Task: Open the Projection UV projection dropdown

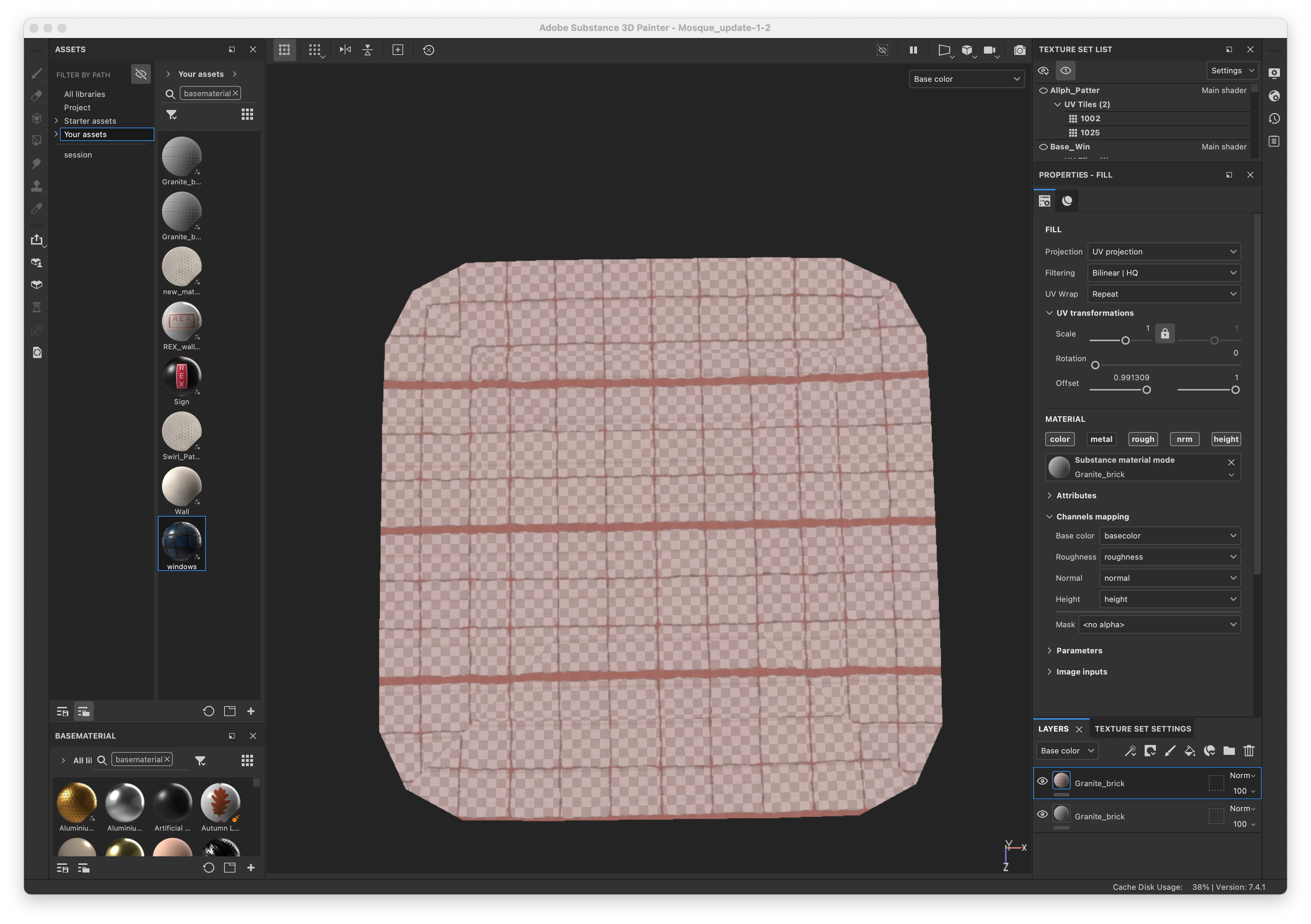Action: point(1163,252)
